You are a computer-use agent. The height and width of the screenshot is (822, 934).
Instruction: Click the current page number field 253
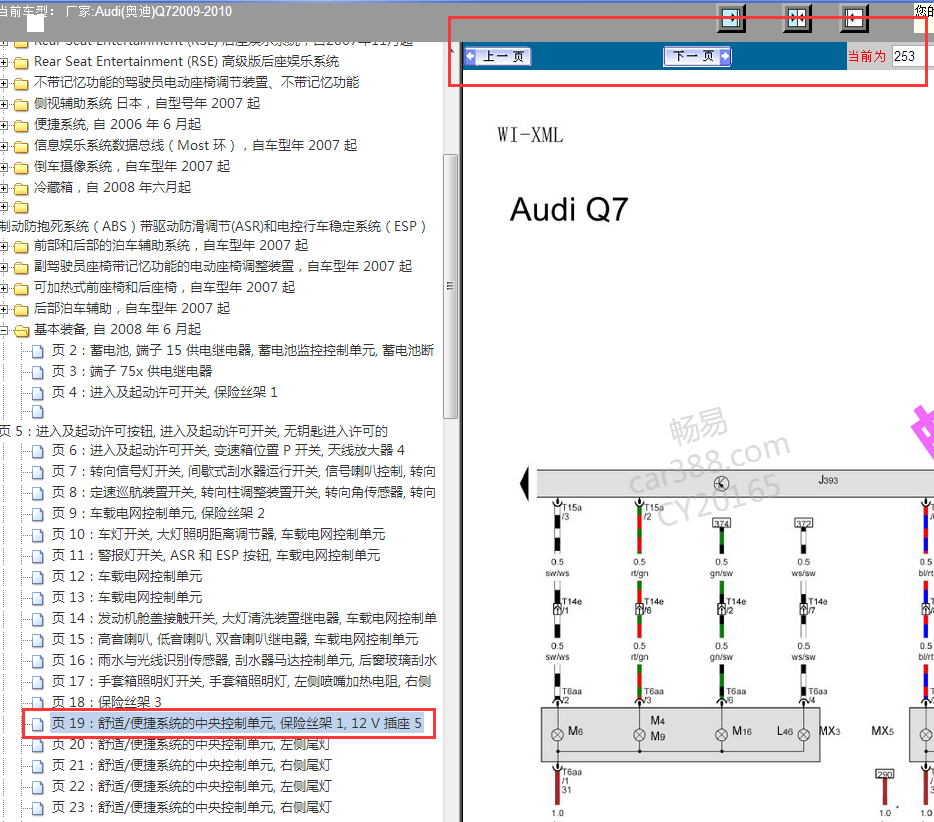point(908,57)
